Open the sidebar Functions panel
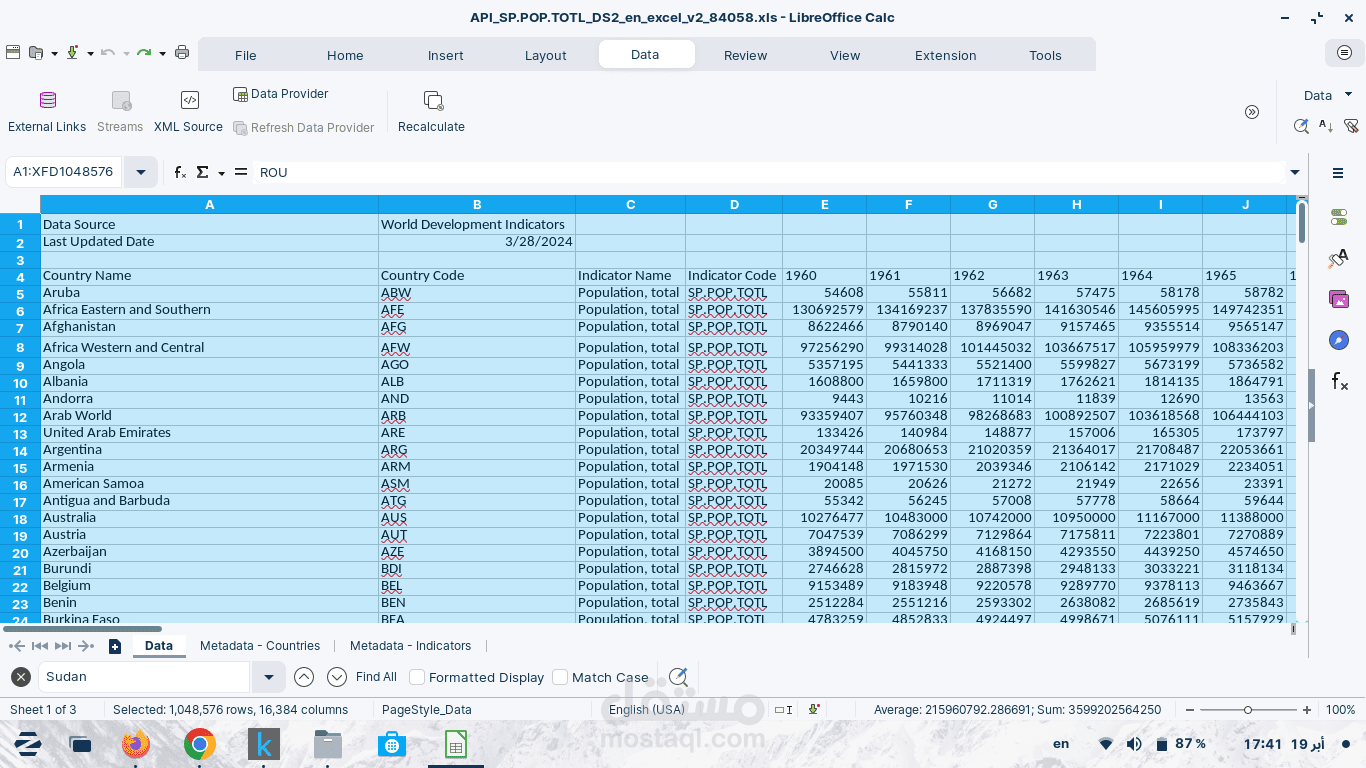This screenshot has height=768, width=1366. tap(1339, 381)
